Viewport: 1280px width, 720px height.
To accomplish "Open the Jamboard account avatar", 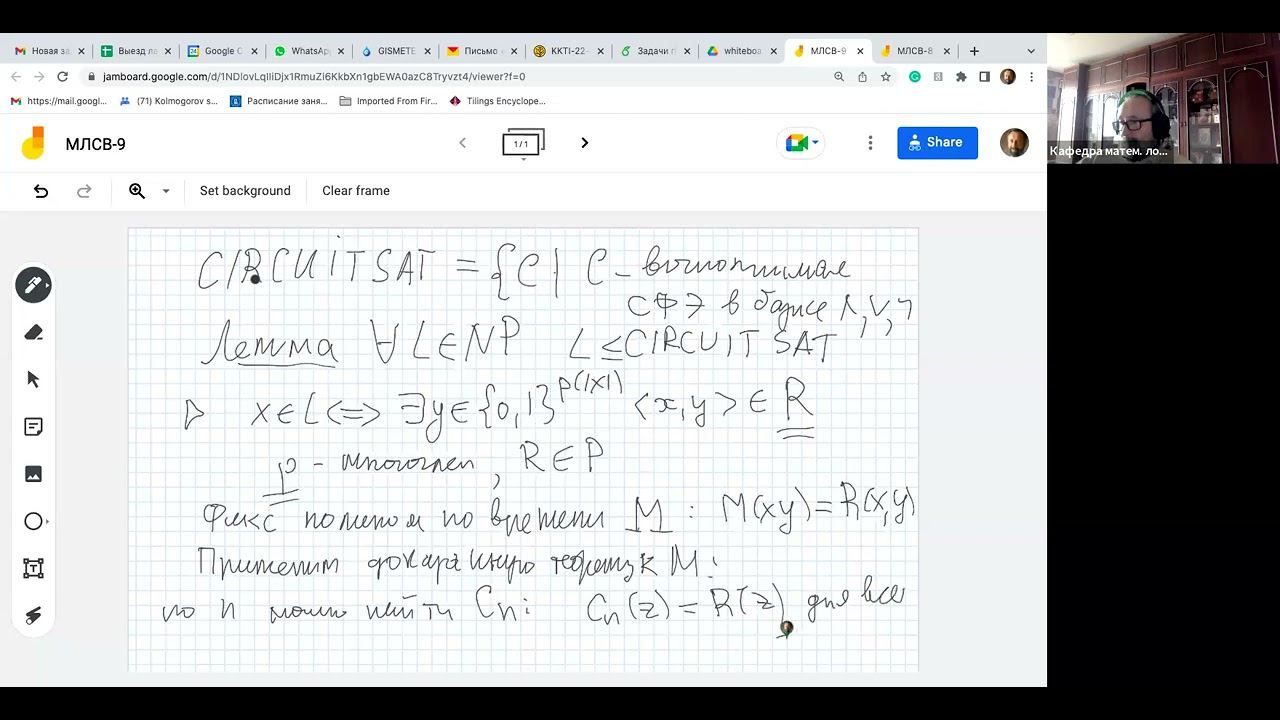I will tap(1014, 143).
